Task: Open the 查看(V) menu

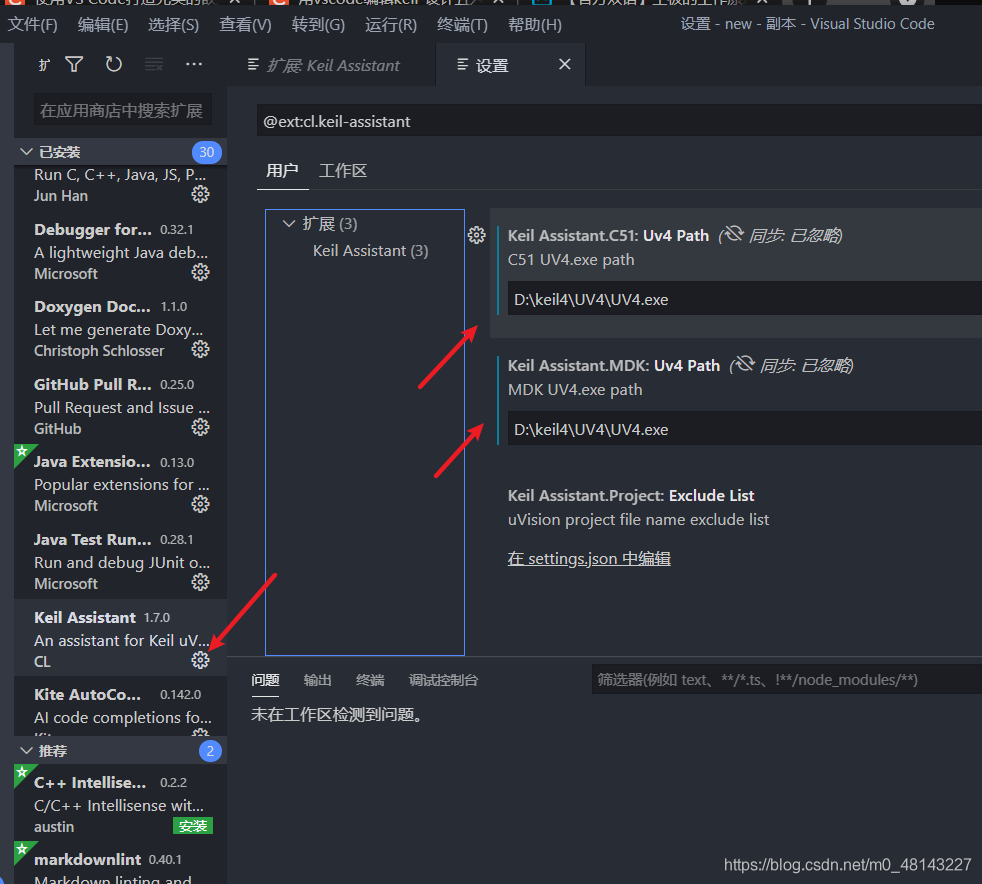Action: (x=245, y=24)
